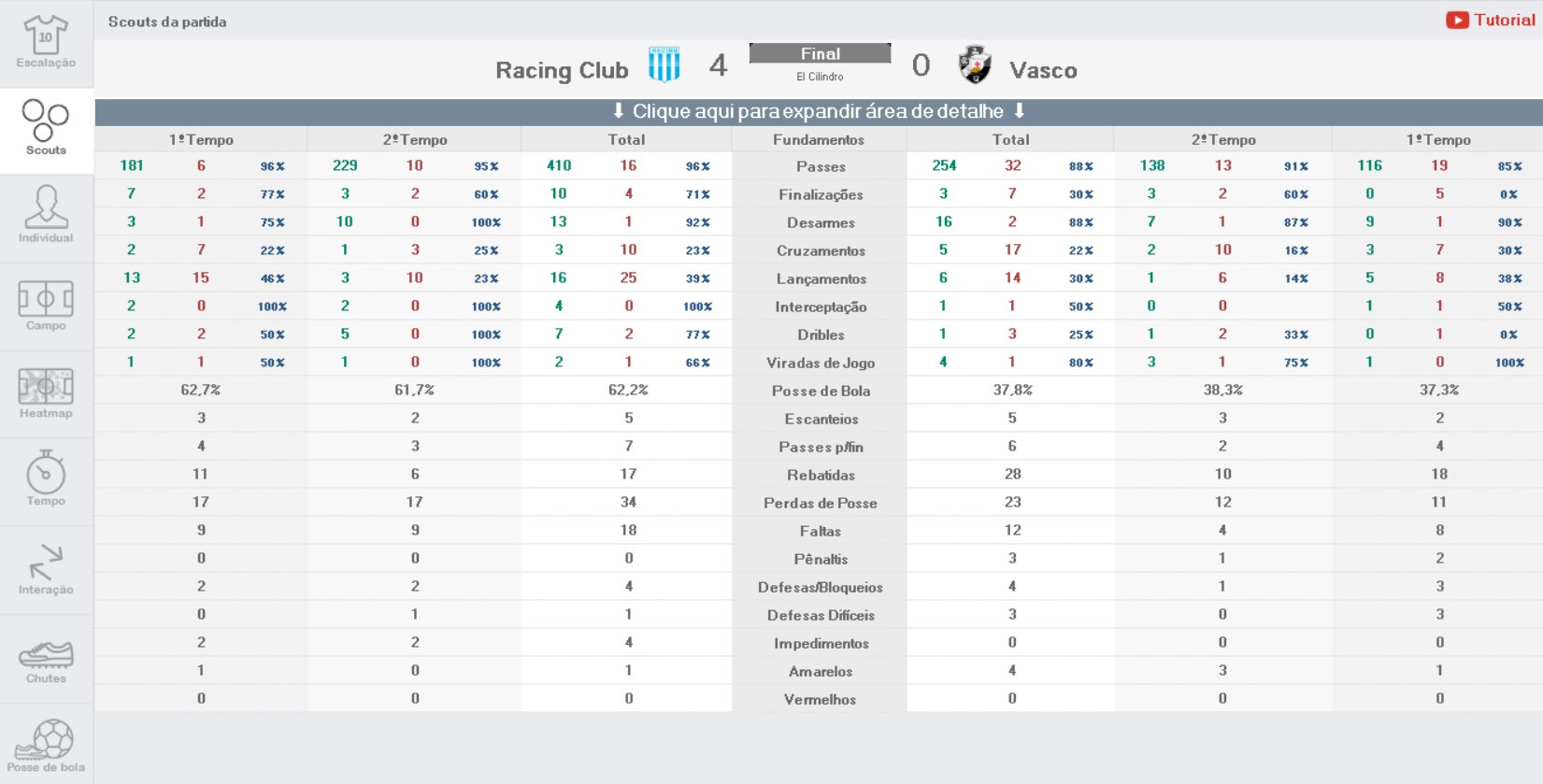Show the Campo field view icon
The image size is (1543, 784).
[46, 299]
